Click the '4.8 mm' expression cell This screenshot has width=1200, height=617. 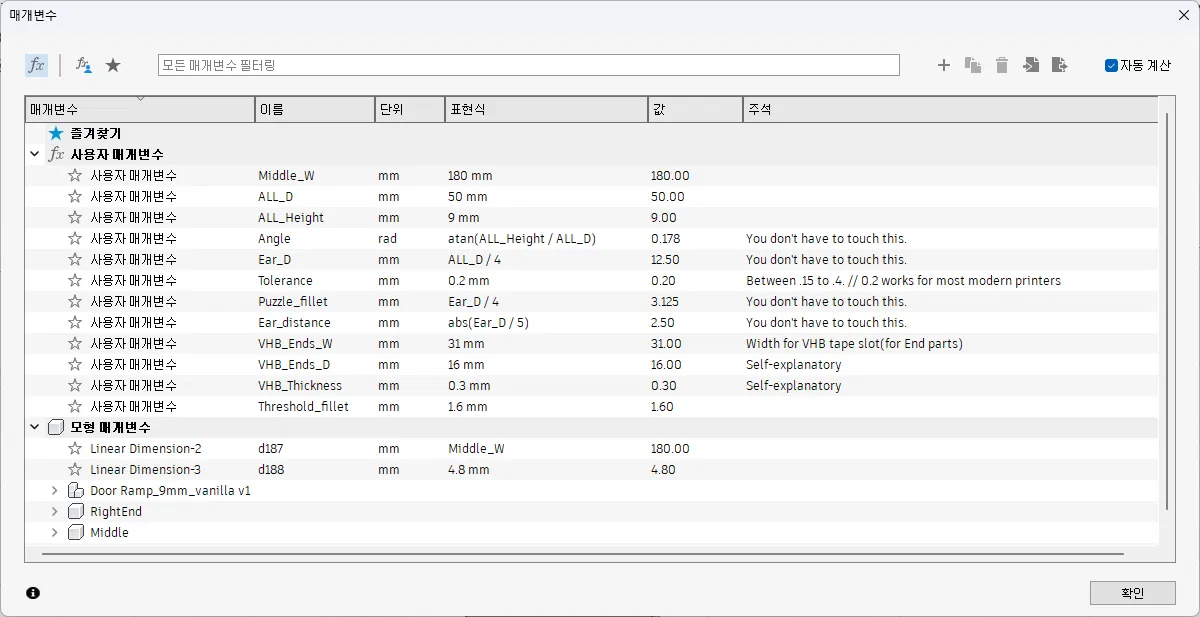pos(469,470)
